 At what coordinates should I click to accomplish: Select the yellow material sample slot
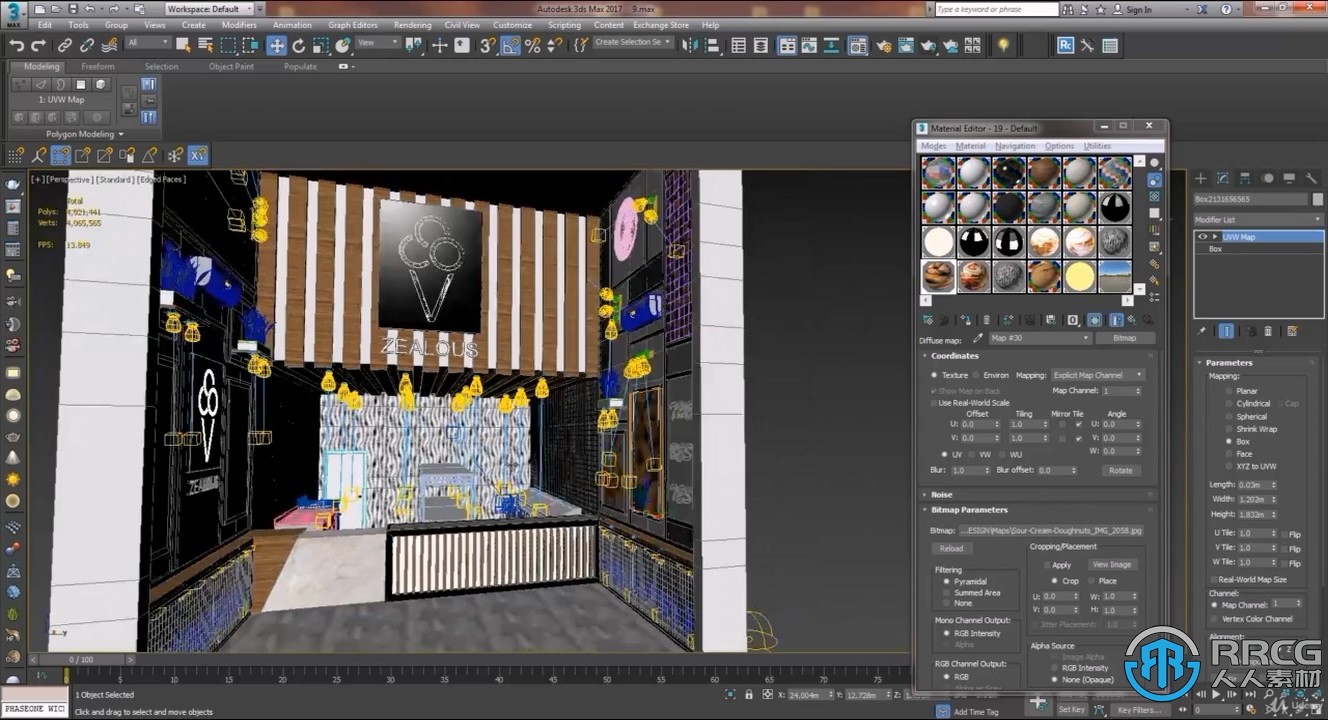click(x=1078, y=275)
